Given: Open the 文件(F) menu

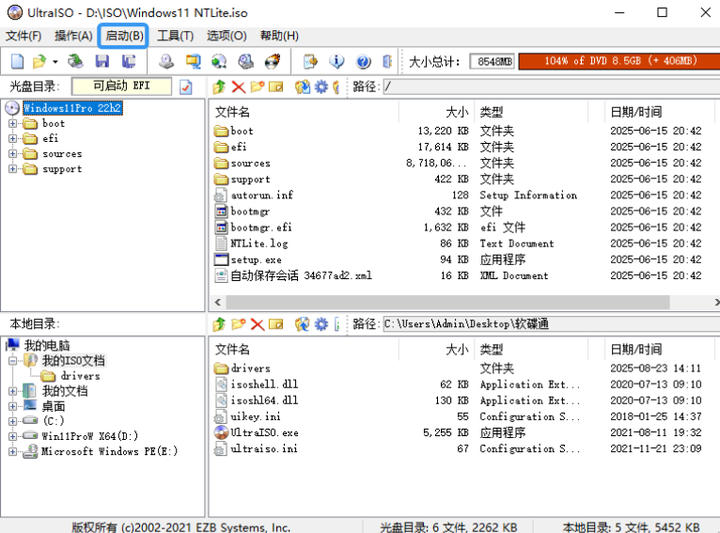Looking at the screenshot, I should click(x=23, y=36).
